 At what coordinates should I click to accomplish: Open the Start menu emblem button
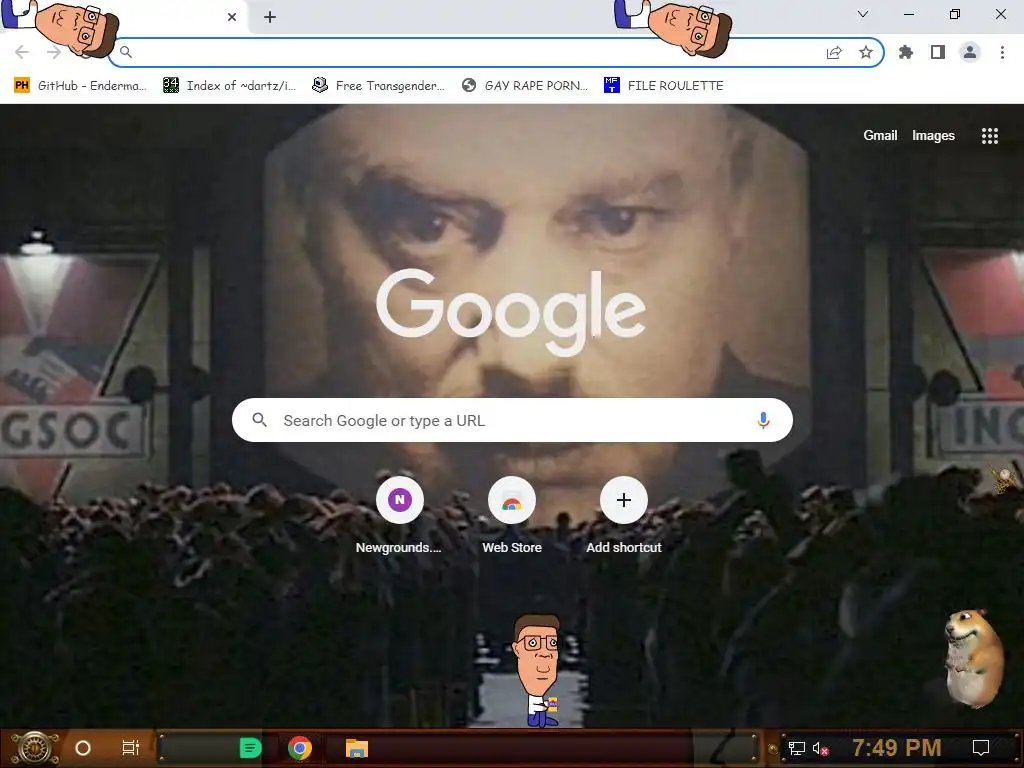[x=35, y=748]
